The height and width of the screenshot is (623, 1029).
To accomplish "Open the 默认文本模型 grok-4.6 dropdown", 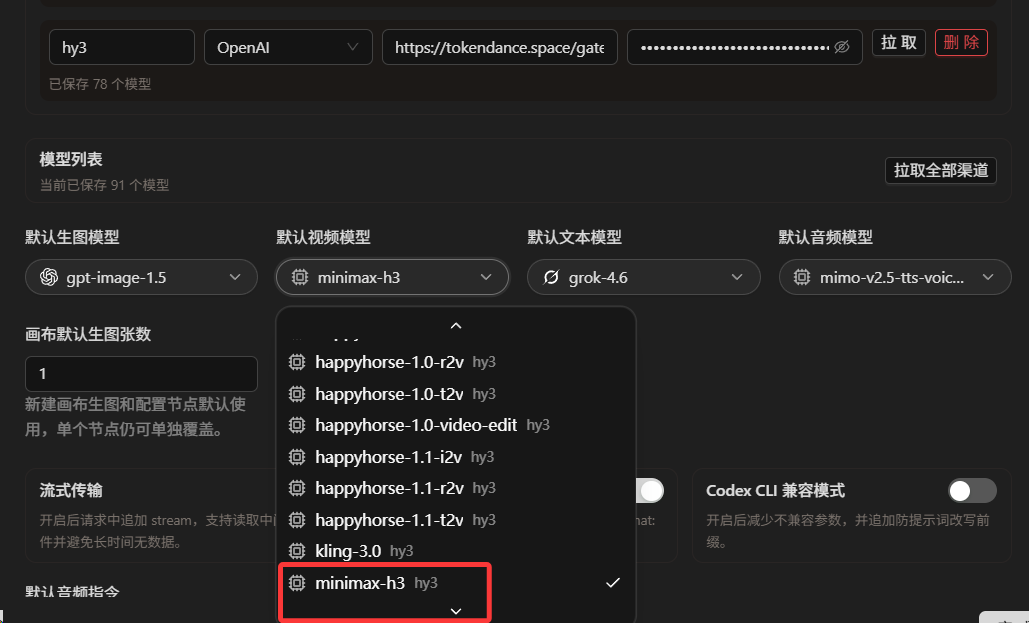I will (x=644, y=277).
